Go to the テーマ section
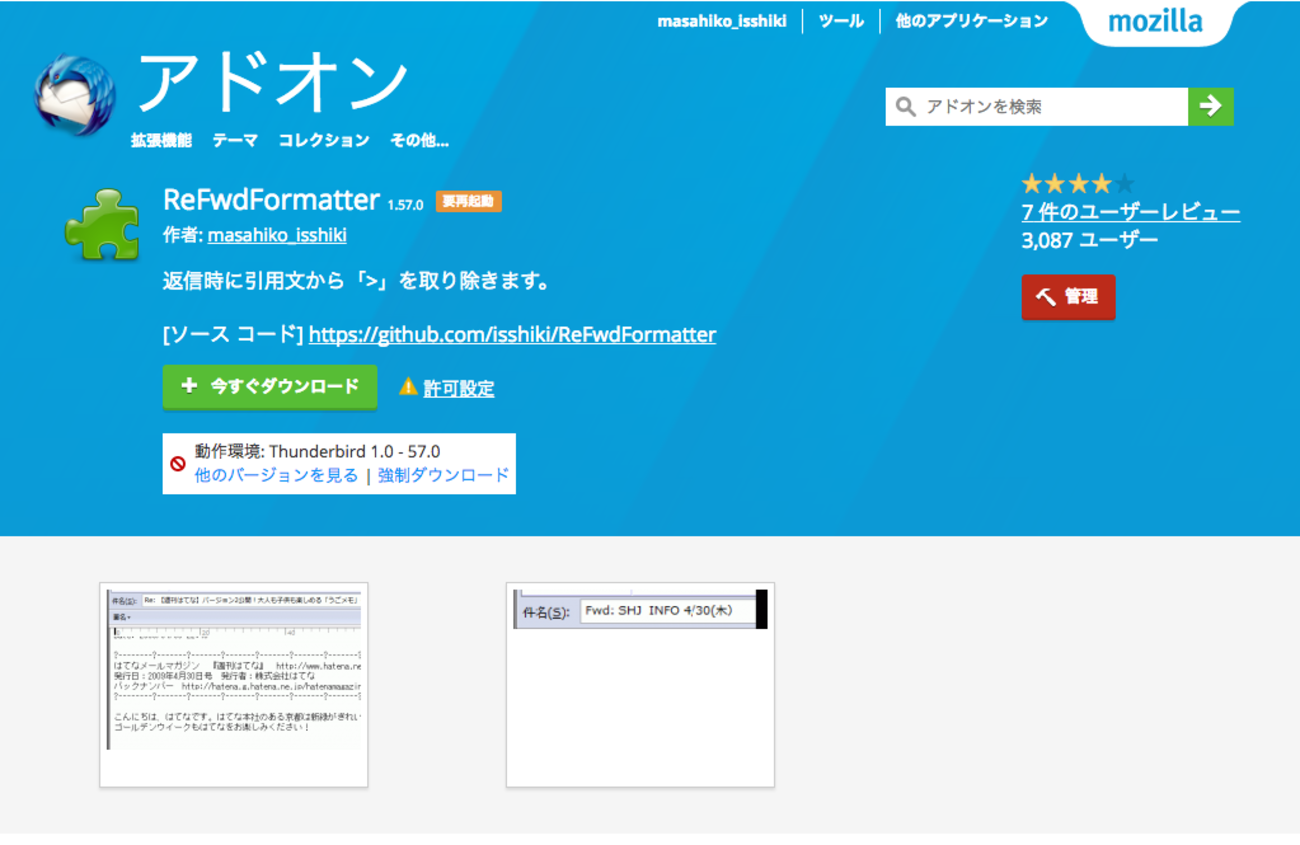Screen dimensions: 1300x845 pyautogui.click(x=235, y=141)
